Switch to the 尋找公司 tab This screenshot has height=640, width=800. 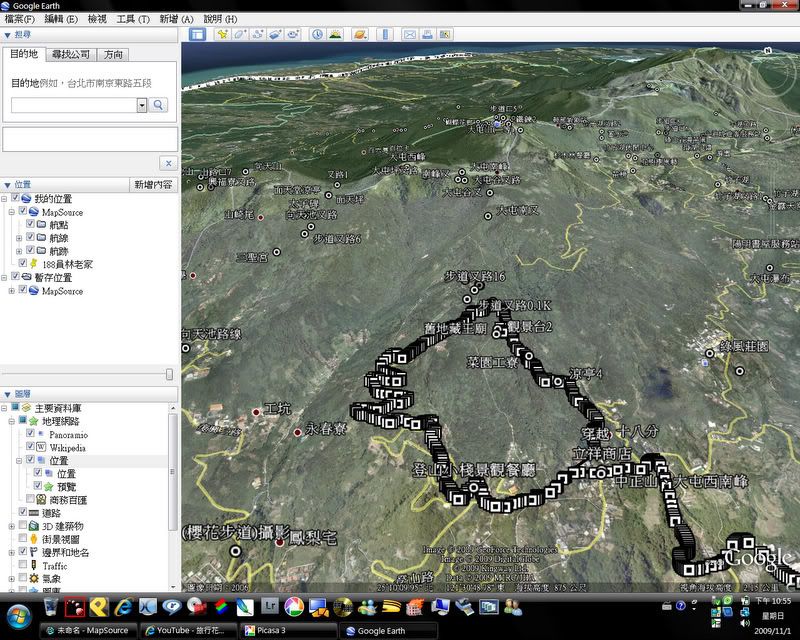click(72, 55)
